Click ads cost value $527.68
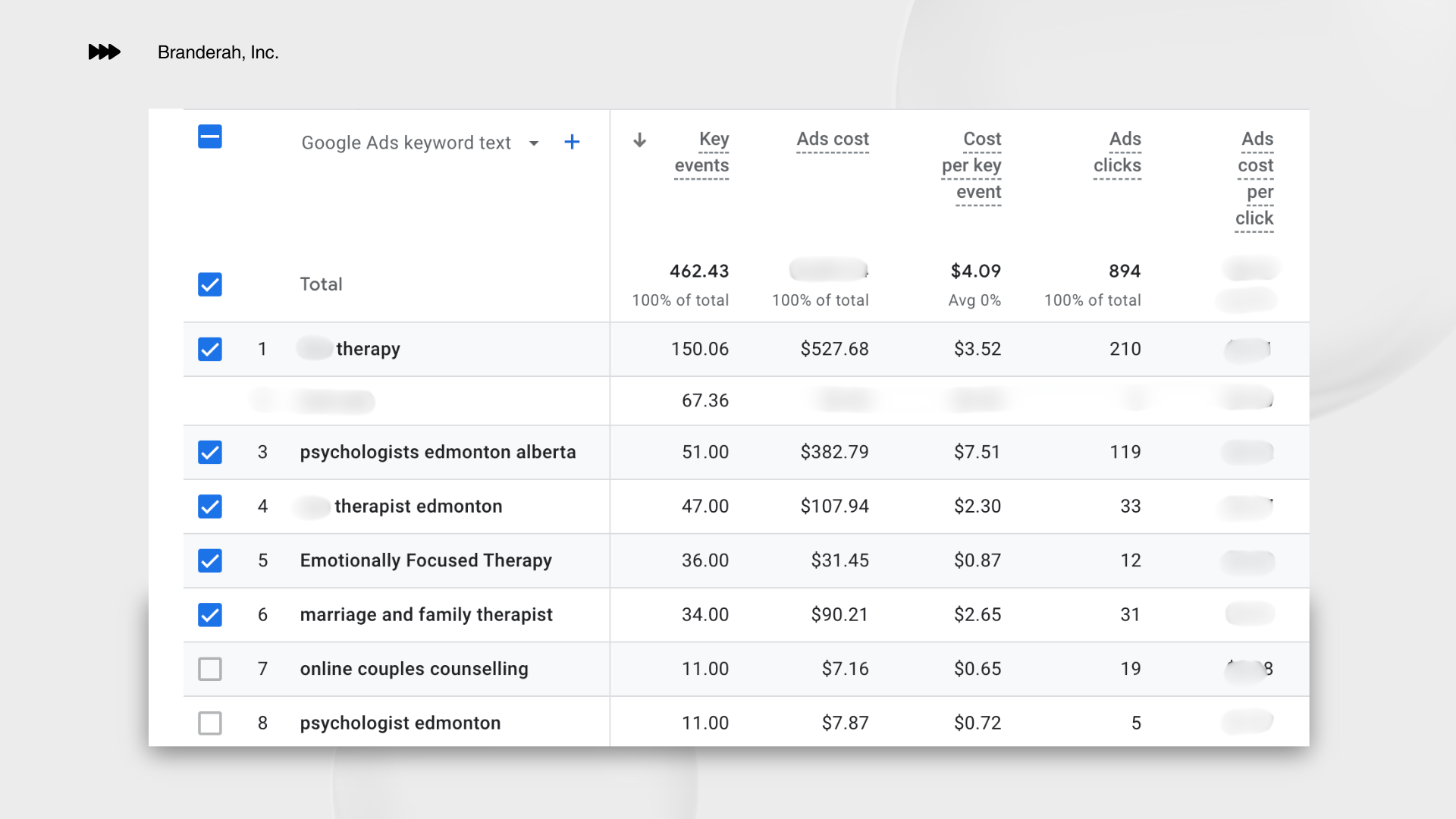The height and width of the screenshot is (819, 1456). (x=834, y=349)
